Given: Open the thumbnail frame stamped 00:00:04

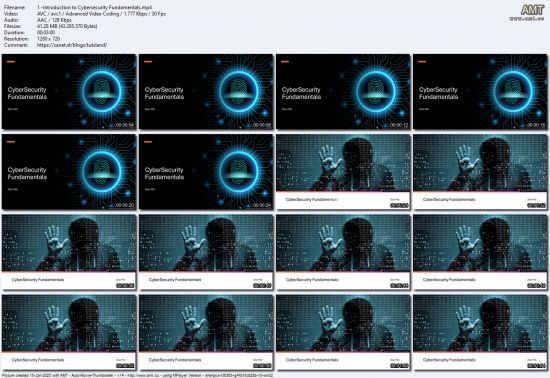Looking at the screenshot, I should pos(69,92).
